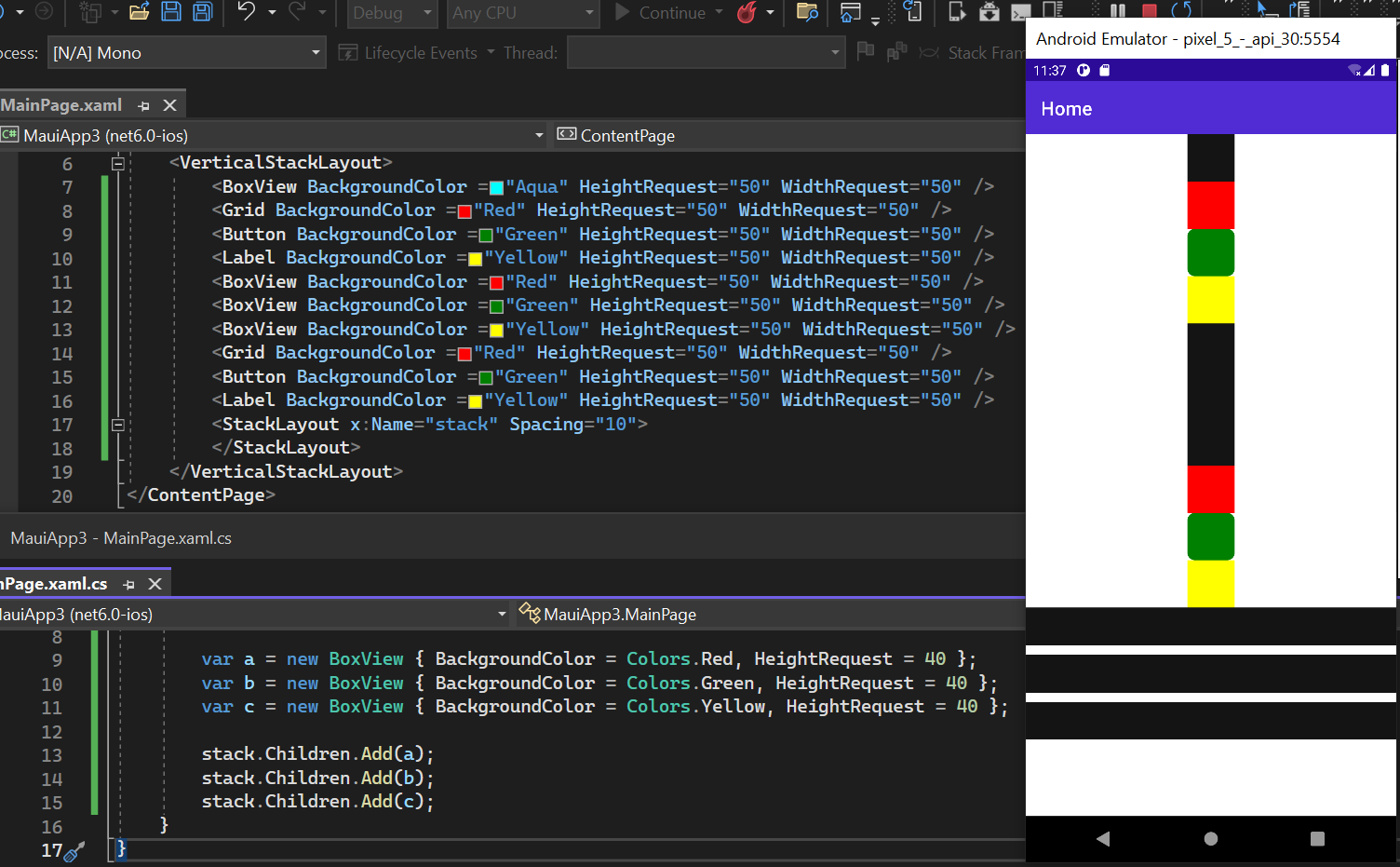This screenshot has height=867, width=1400.
Task: Open the Android Adb Command Prompt icon
Action: point(1021,12)
